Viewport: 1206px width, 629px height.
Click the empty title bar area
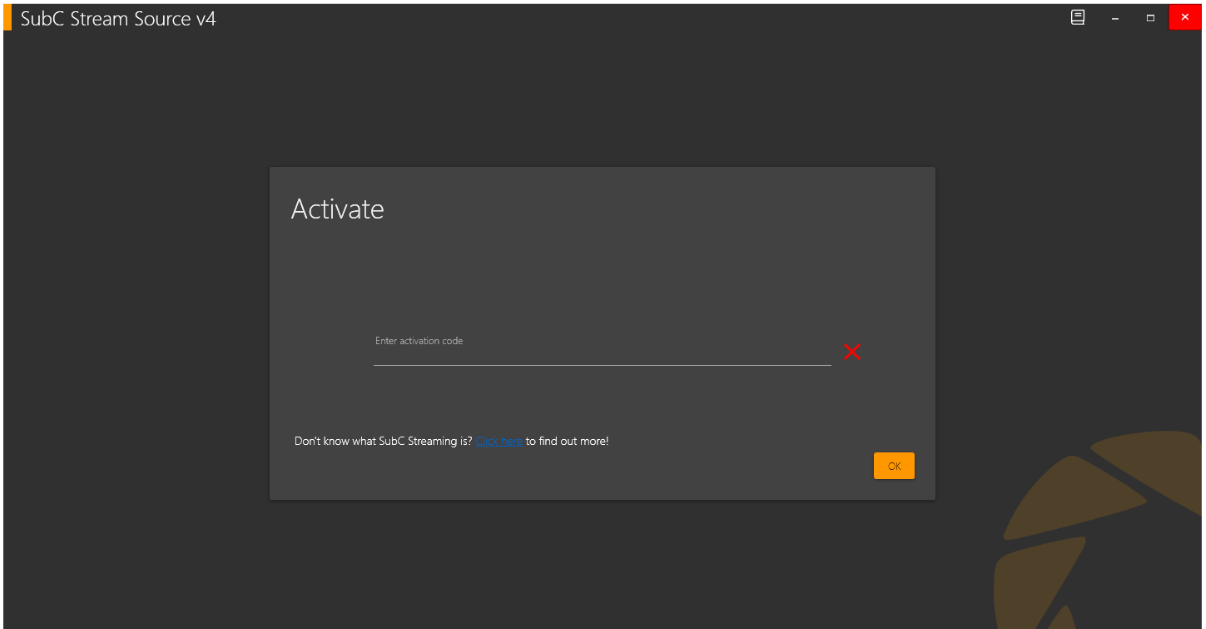[x=640, y=18]
